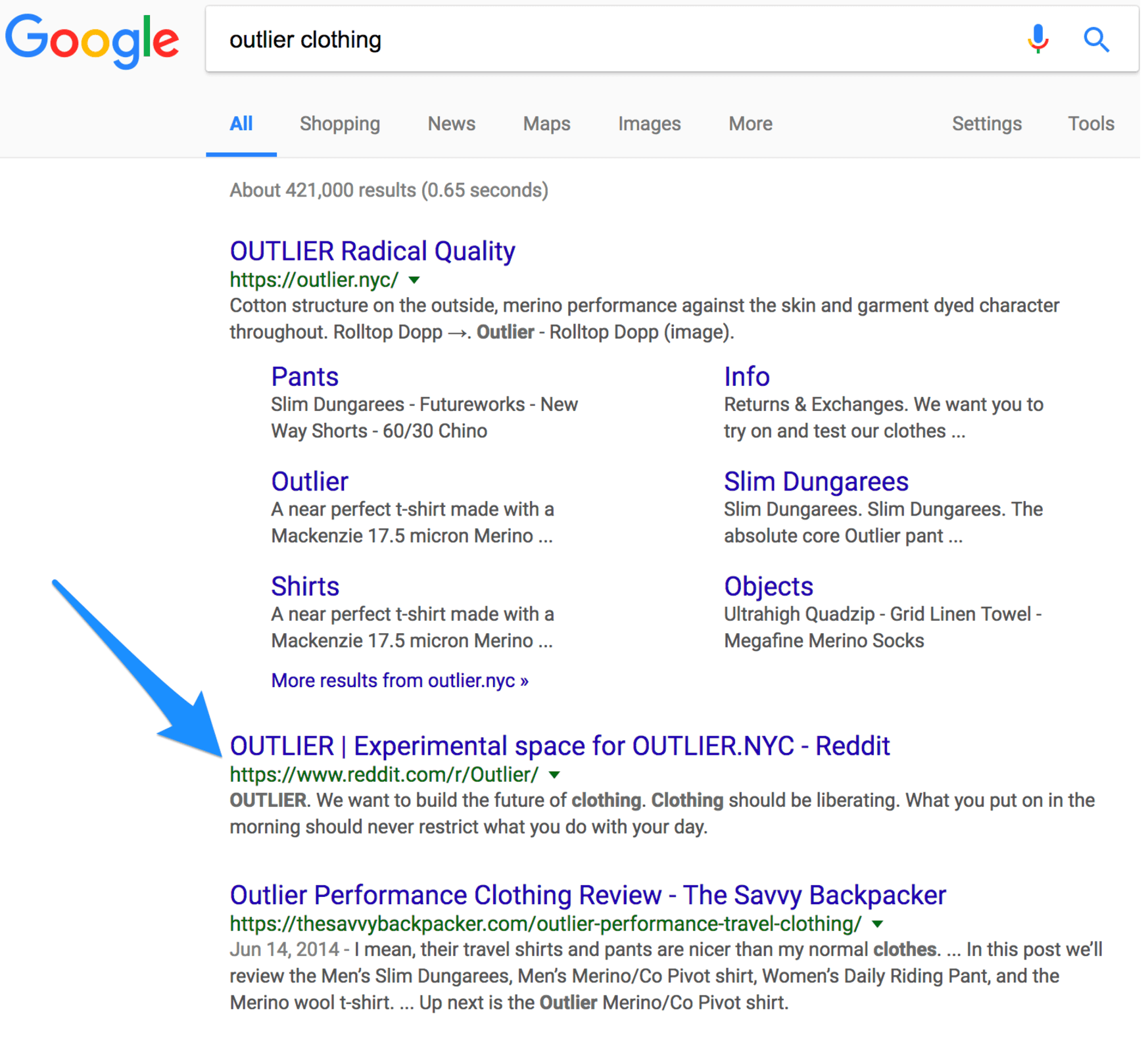Switch to Maps results
This screenshot has width=1148, height=1056.
click(546, 124)
